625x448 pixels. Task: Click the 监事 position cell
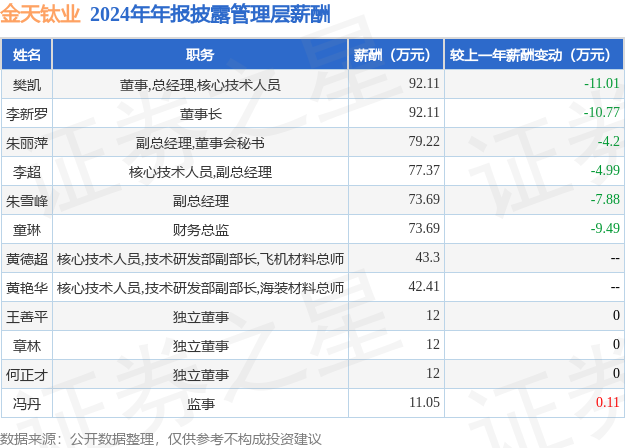(x=200, y=404)
